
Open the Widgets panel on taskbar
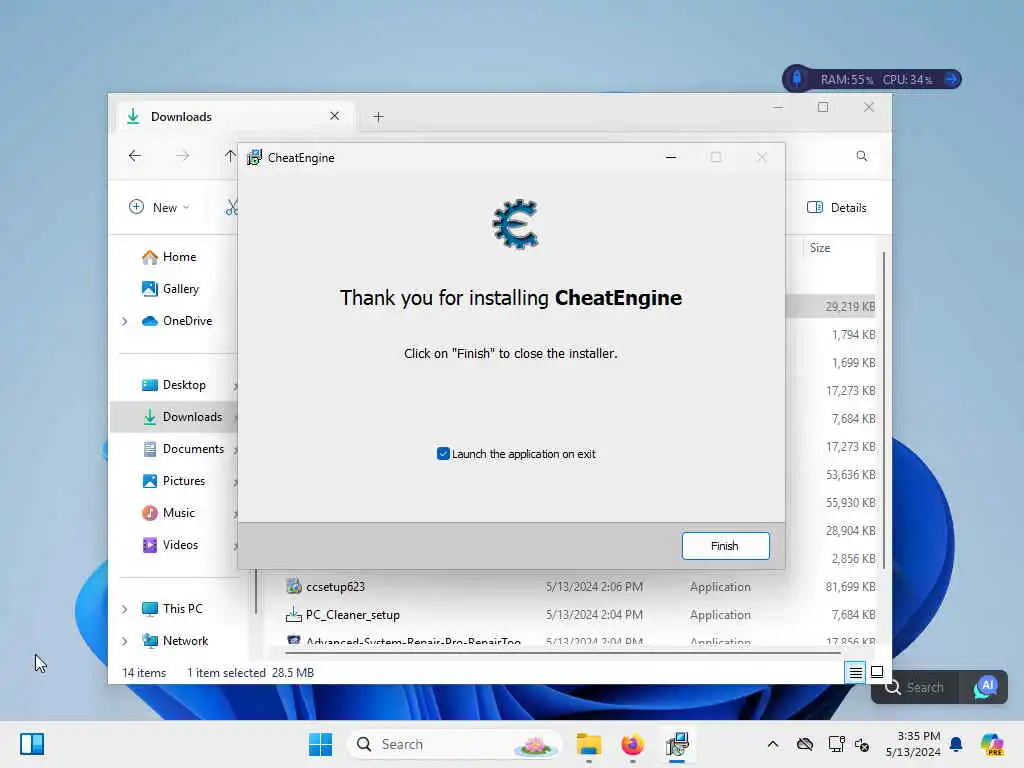tap(31, 744)
